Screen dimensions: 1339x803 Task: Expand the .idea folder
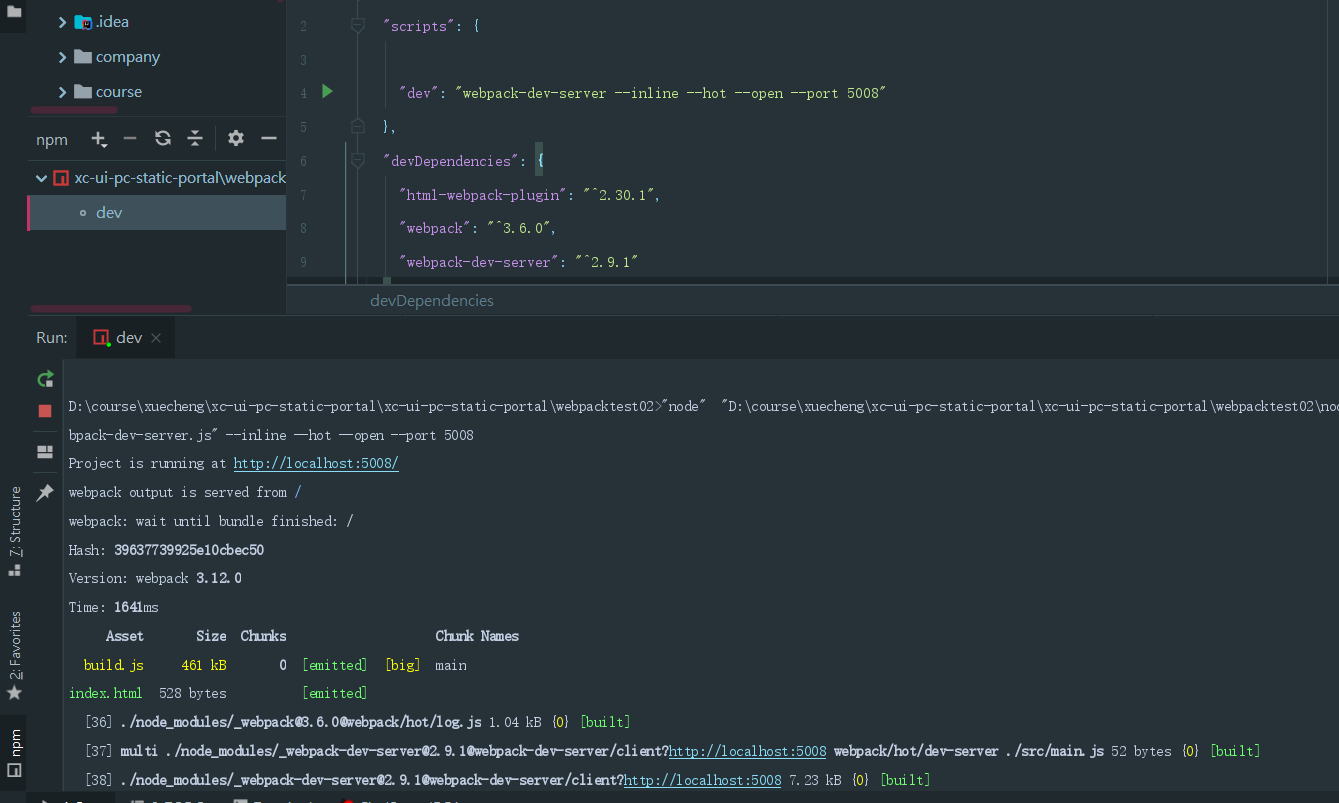click(x=63, y=21)
